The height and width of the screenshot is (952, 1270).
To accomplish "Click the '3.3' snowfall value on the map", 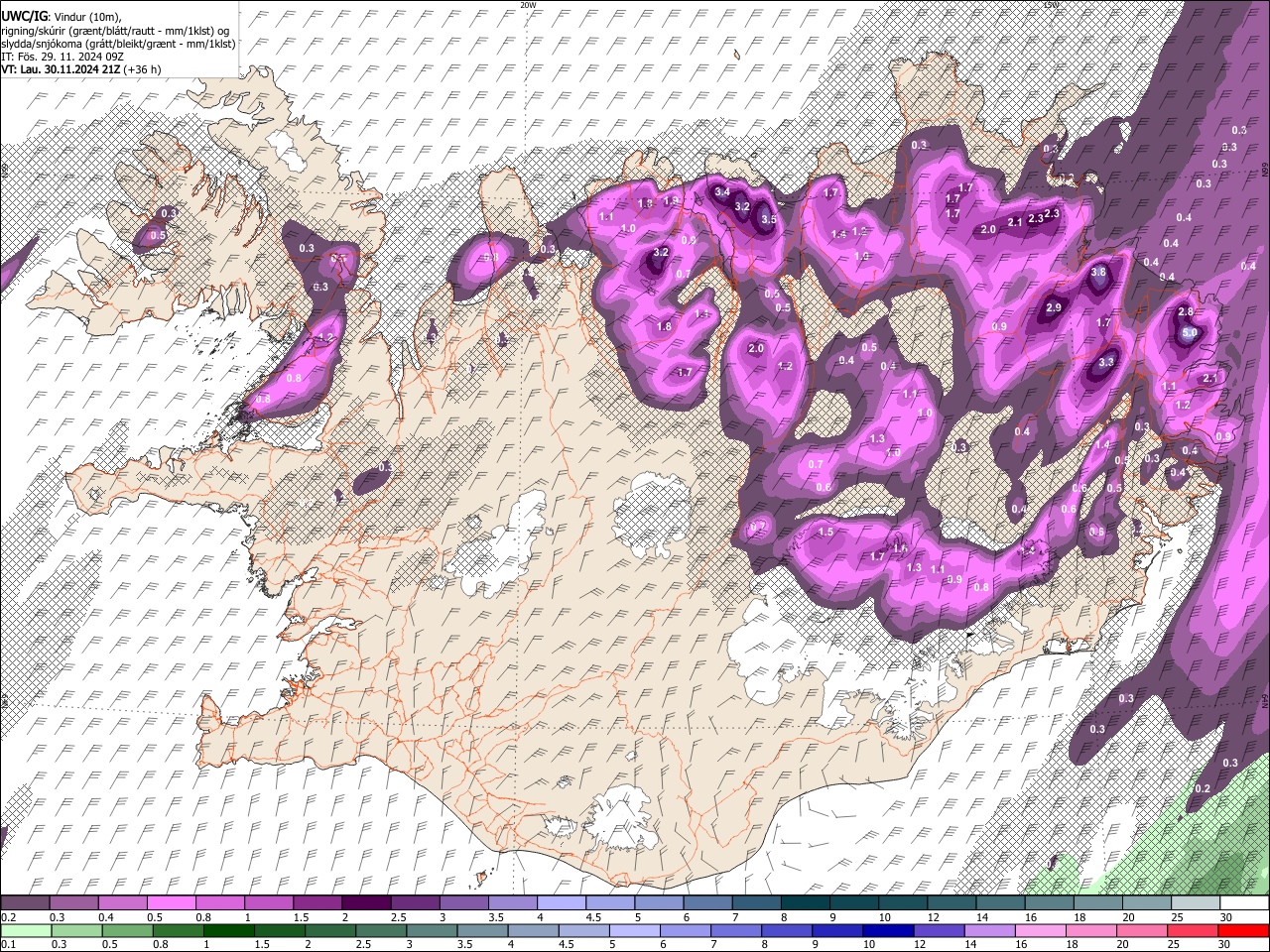I will (1106, 363).
